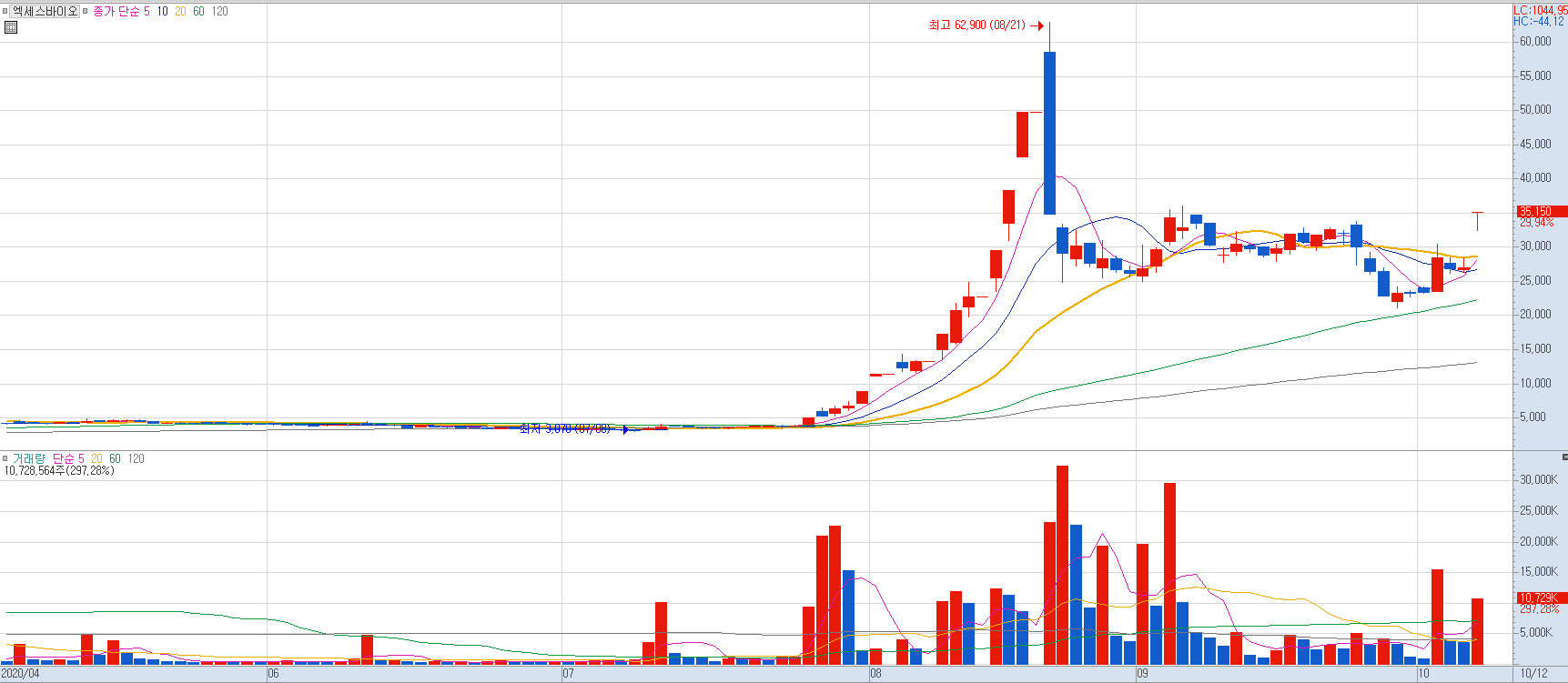The height and width of the screenshot is (683, 1568).
Task: Click the 5,000K volume axis label
Action: (x=1535, y=632)
